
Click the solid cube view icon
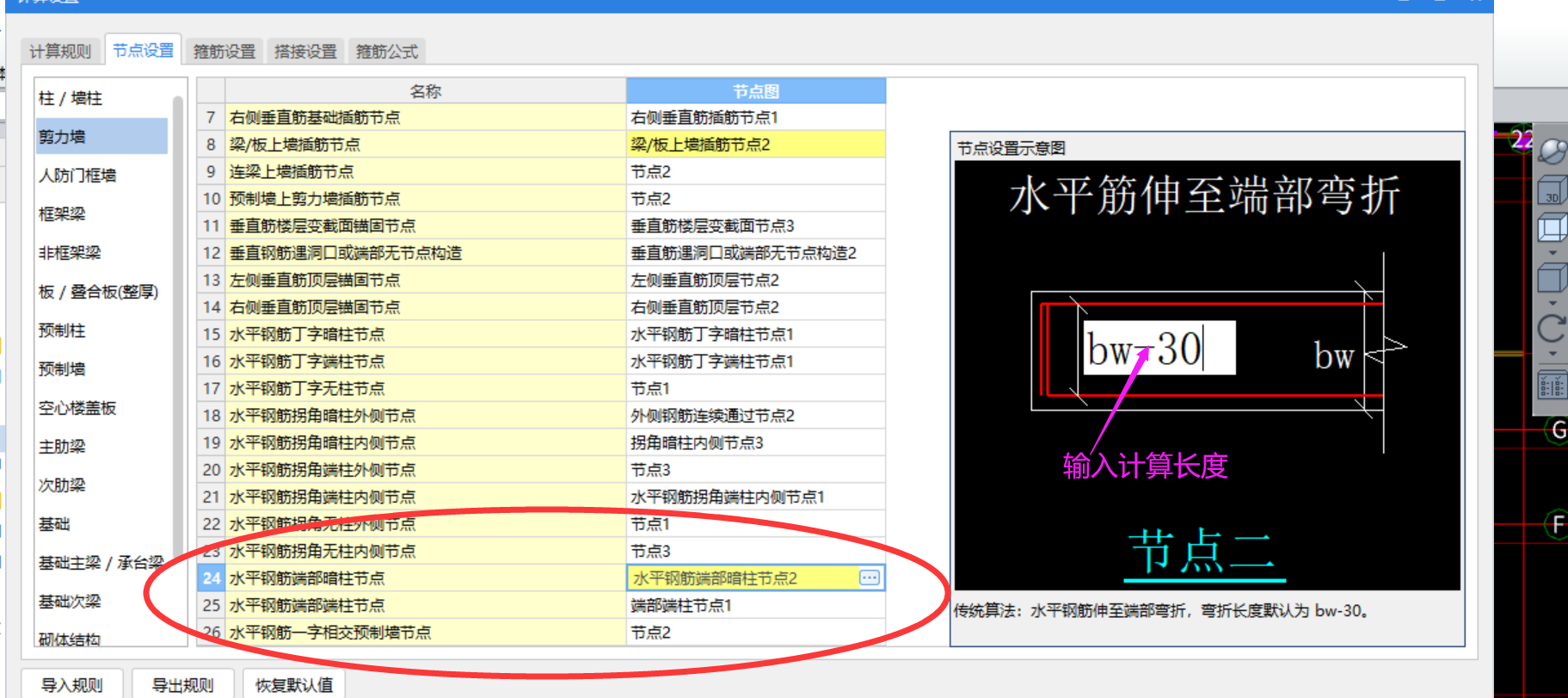click(x=1553, y=279)
